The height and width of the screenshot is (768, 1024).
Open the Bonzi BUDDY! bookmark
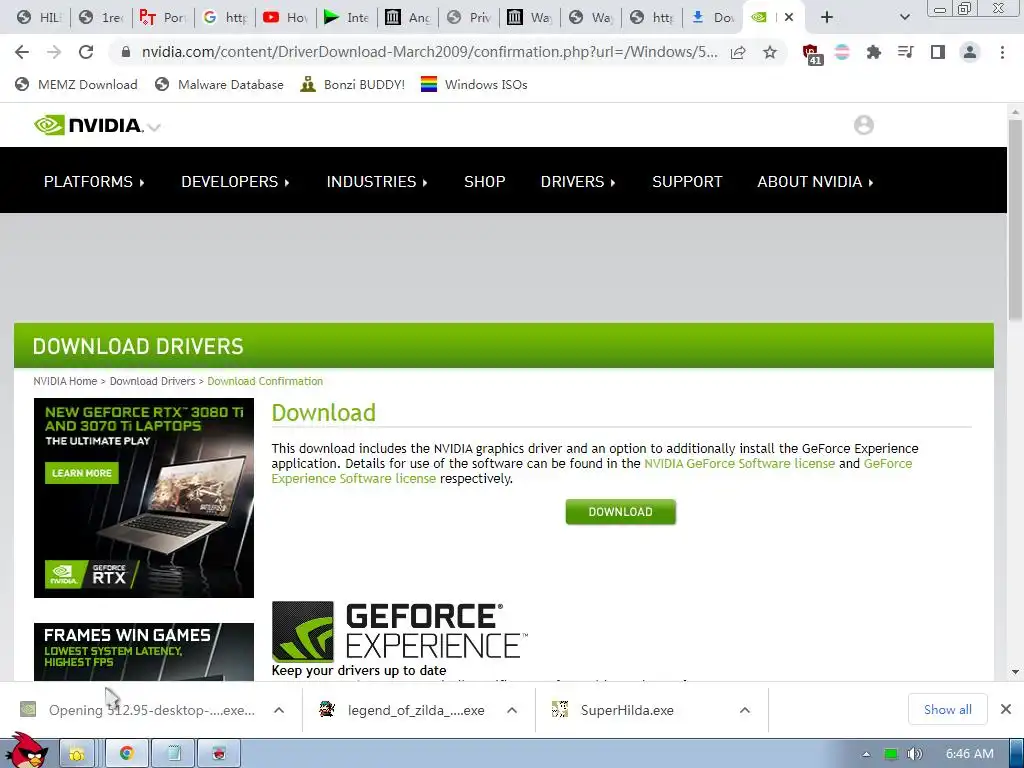tap(353, 84)
